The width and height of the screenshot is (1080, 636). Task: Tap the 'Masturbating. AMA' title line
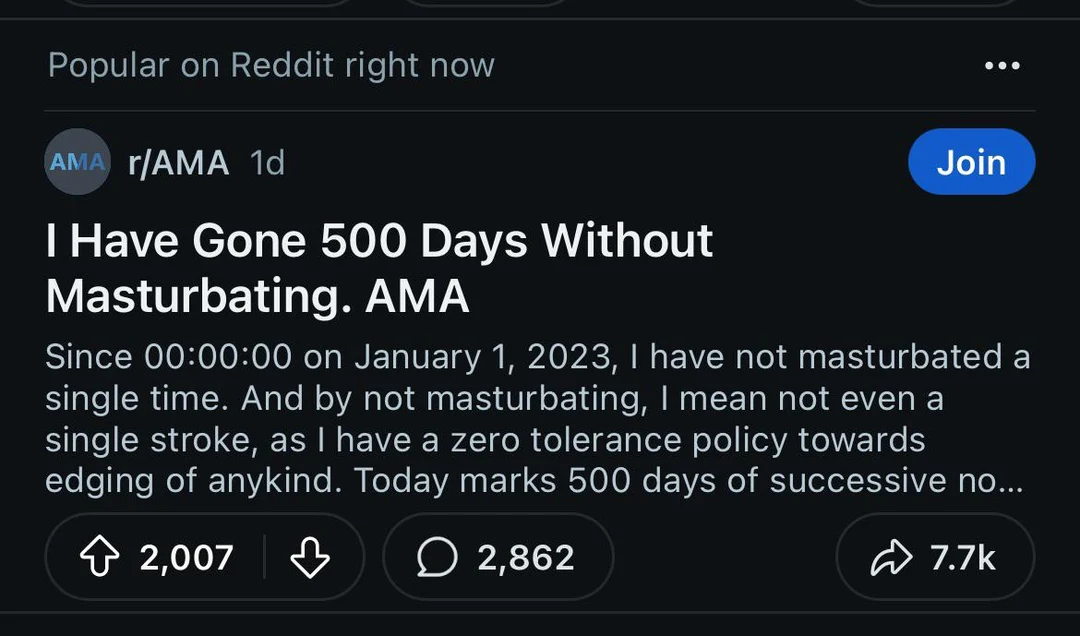tap(257, 297)
